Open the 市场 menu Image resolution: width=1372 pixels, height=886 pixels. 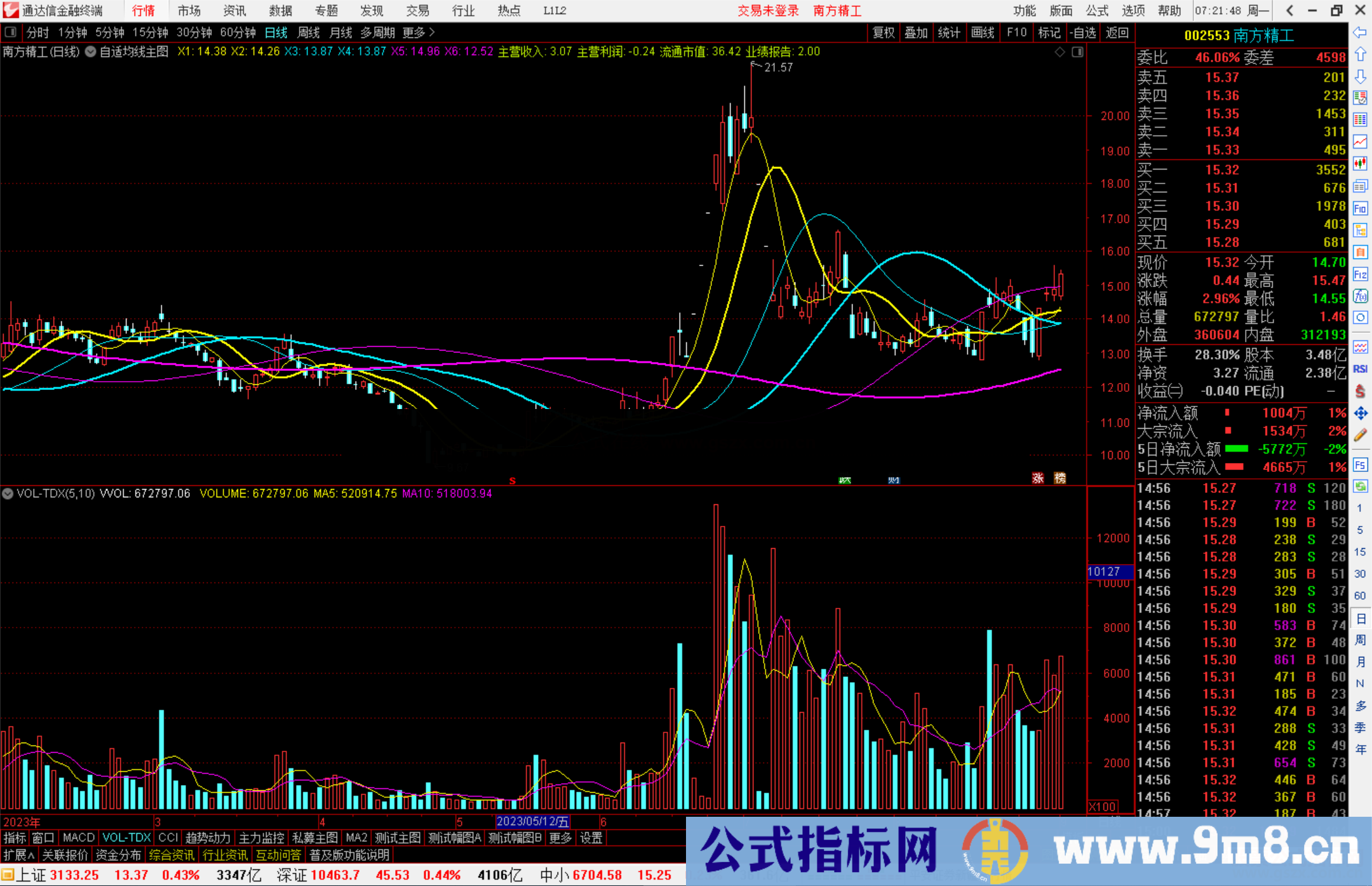189,11
